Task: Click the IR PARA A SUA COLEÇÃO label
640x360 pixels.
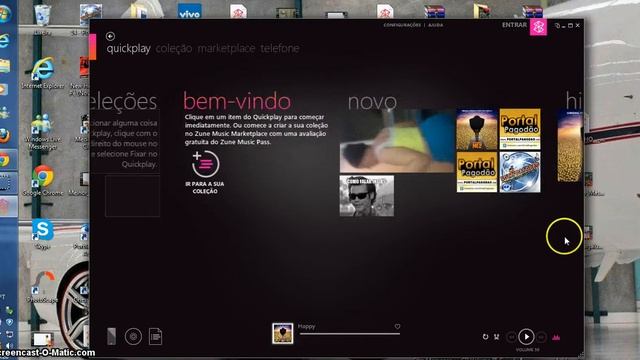Action: (x=205, y=188)
